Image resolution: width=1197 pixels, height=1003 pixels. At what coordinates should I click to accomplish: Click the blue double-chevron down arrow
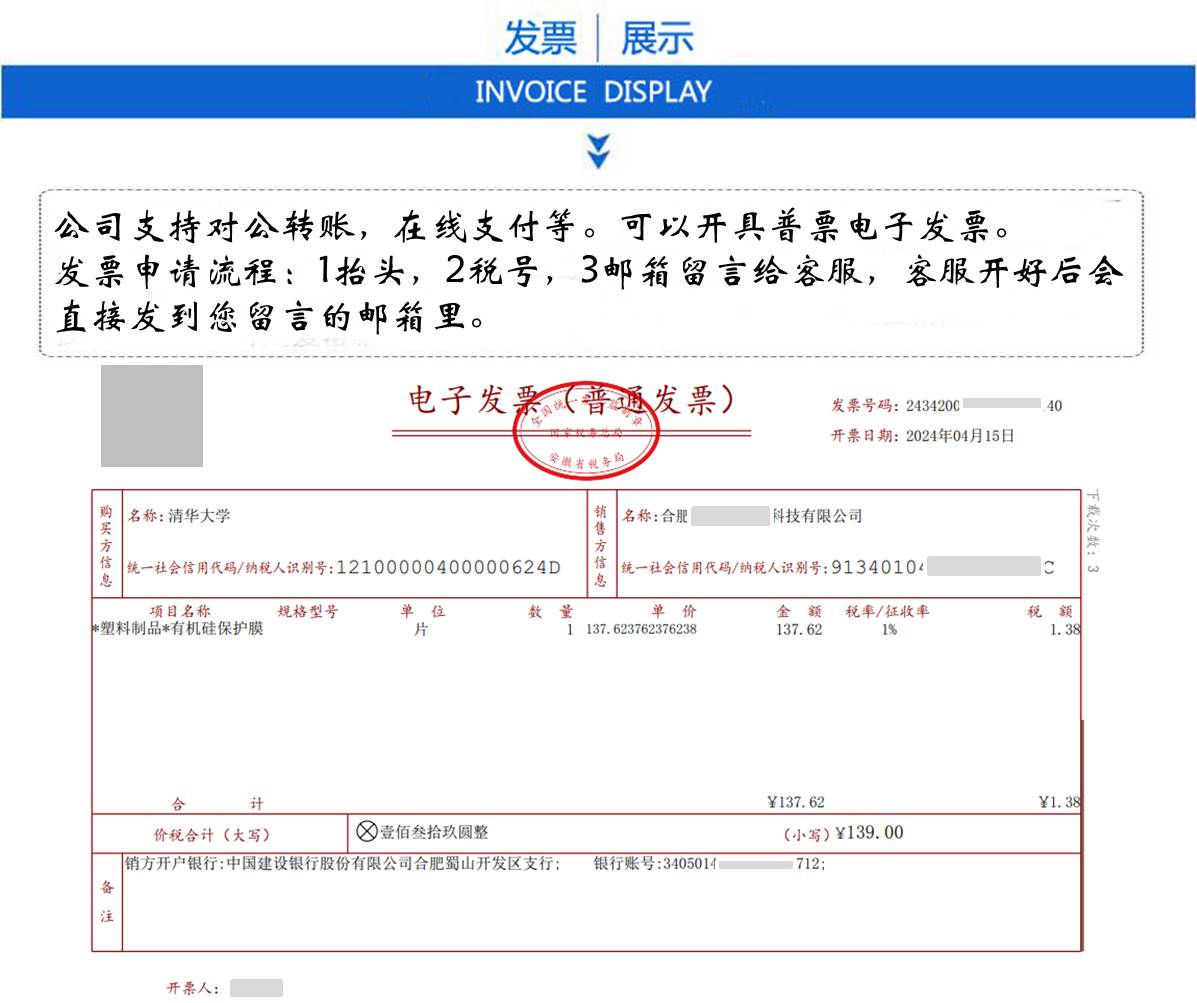pyautogui.click(x=598, y=151)
